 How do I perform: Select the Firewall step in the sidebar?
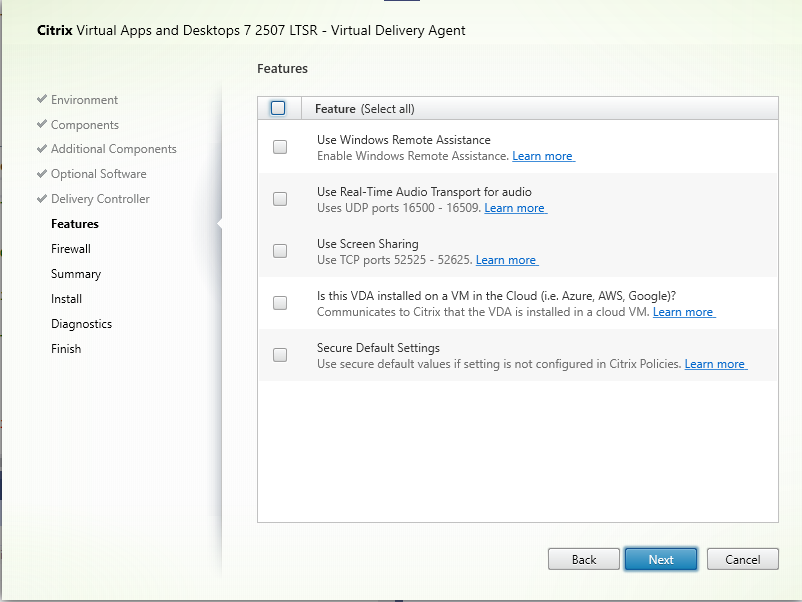click(70, 248)
